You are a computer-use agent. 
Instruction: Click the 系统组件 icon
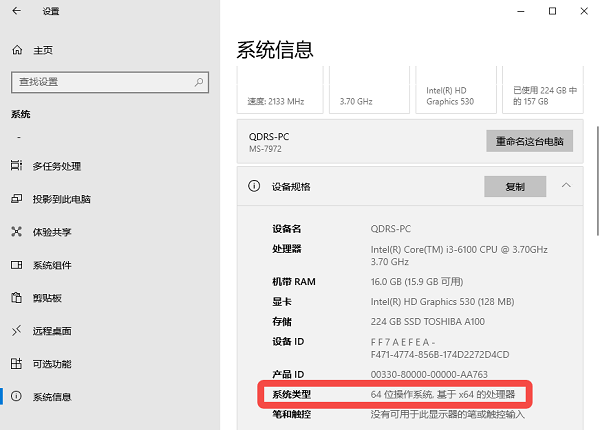[16, 265]
